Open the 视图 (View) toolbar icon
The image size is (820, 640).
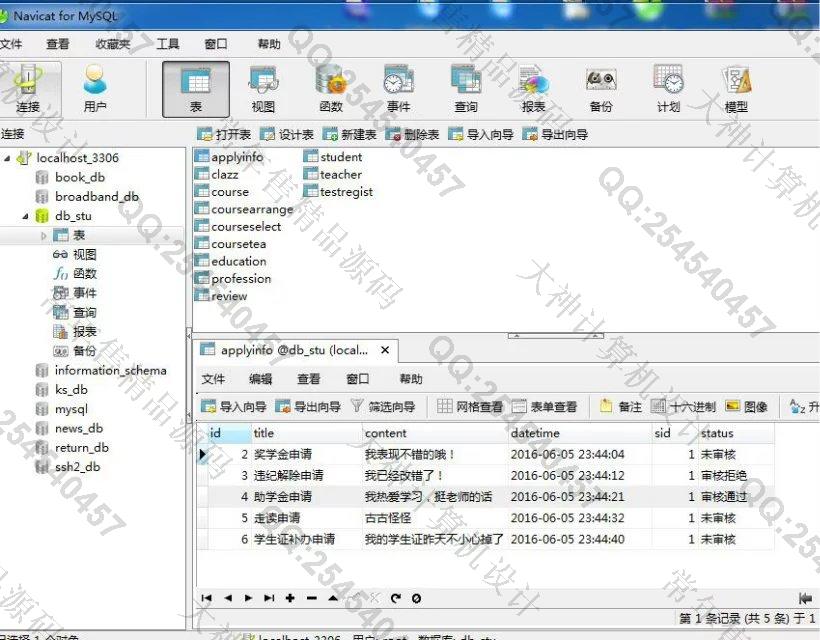263,89
